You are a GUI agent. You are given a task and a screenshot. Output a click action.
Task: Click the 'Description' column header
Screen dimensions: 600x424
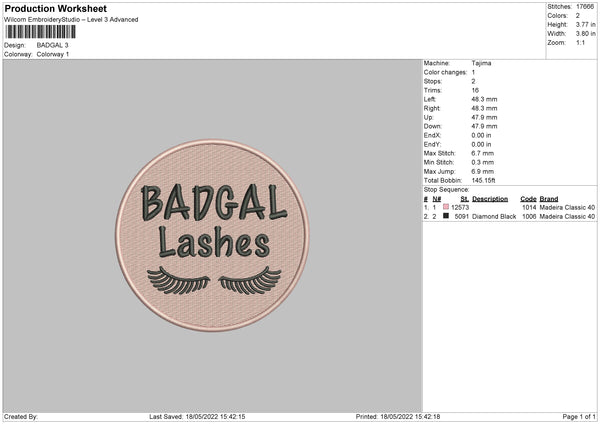coord(490,199)
